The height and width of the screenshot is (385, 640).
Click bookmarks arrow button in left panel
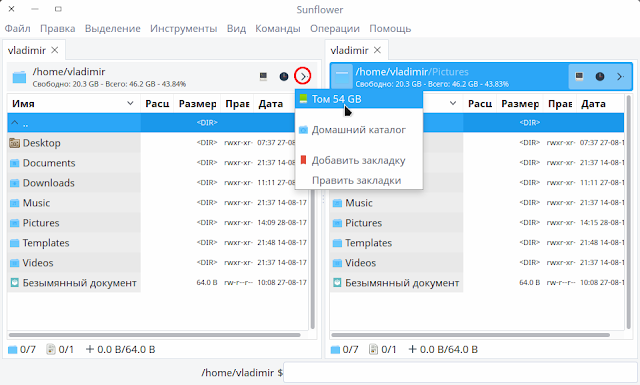coord(303,76)
